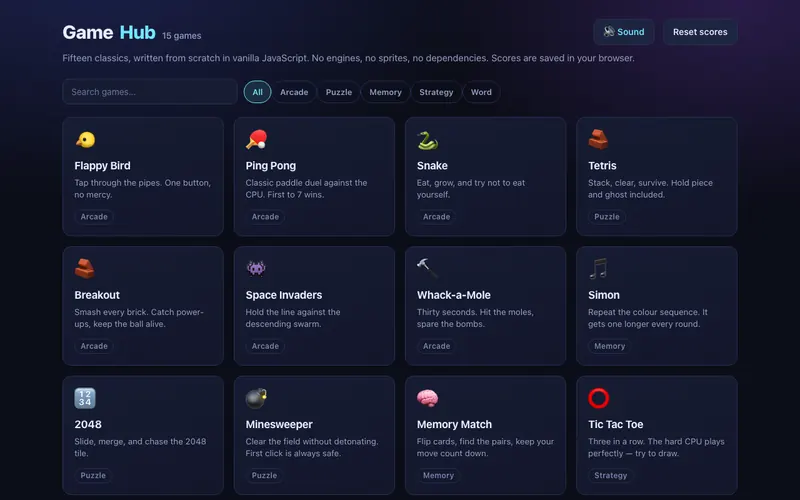Open the Space Invaders title

coord(284,295)
